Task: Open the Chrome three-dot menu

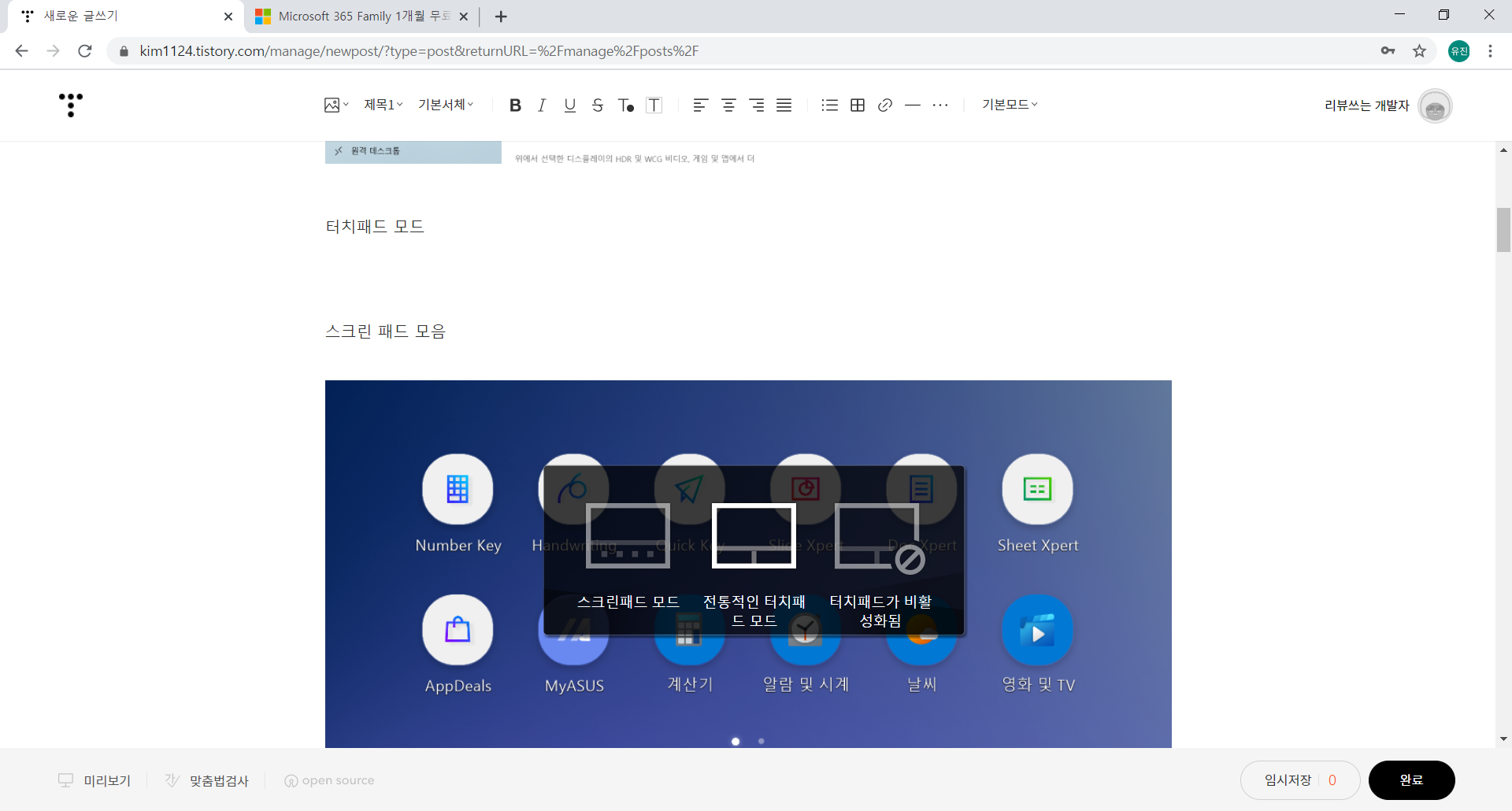Action: tap(1490, 51)
